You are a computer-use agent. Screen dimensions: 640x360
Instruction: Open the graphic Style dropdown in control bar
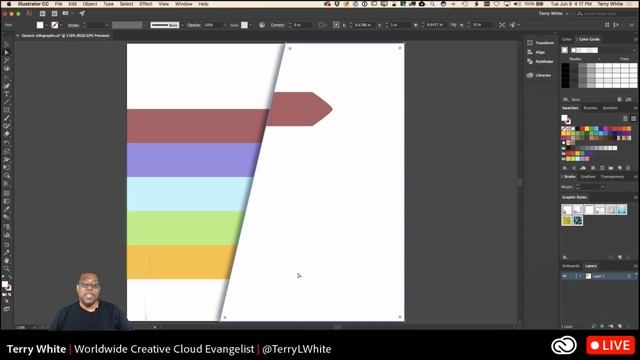(250, 25)
